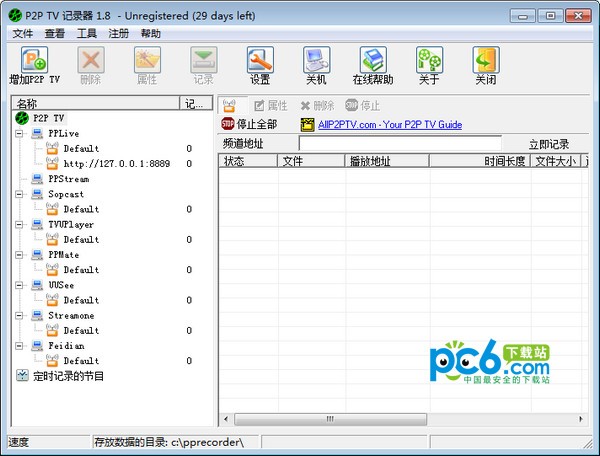600x456 pixels.
Task: Open 设置 wrench toolbar icon
Action: pyautogui.click(x=260, y=60)
